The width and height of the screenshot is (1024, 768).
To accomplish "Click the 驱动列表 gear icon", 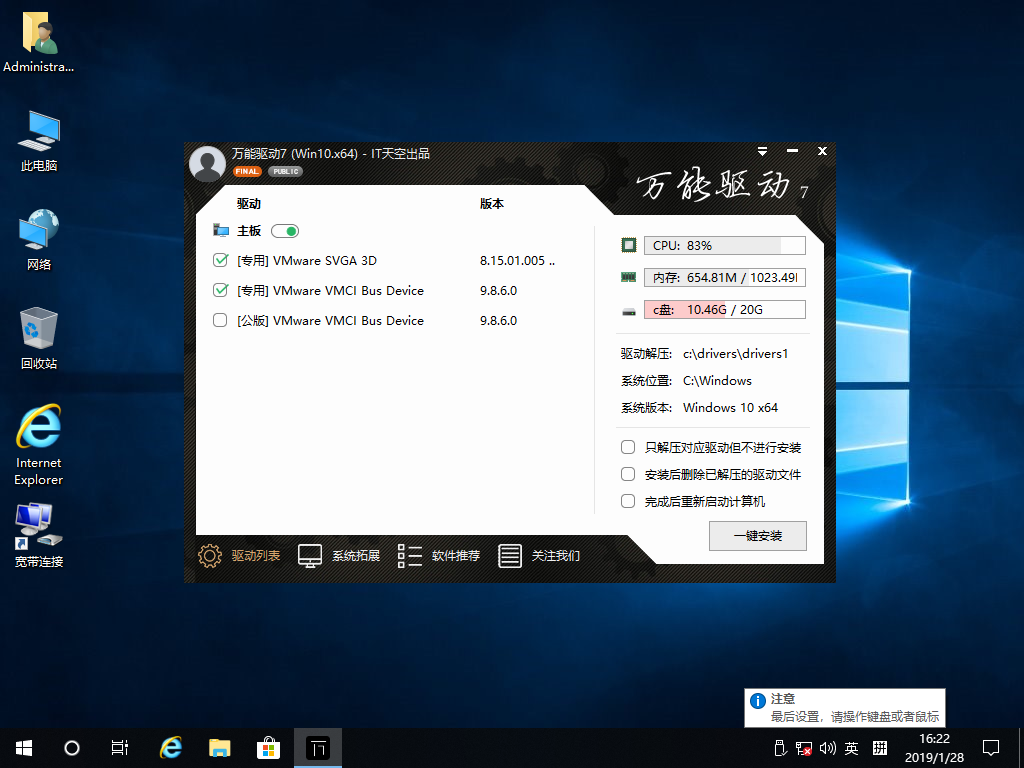I will pos(210,556).
